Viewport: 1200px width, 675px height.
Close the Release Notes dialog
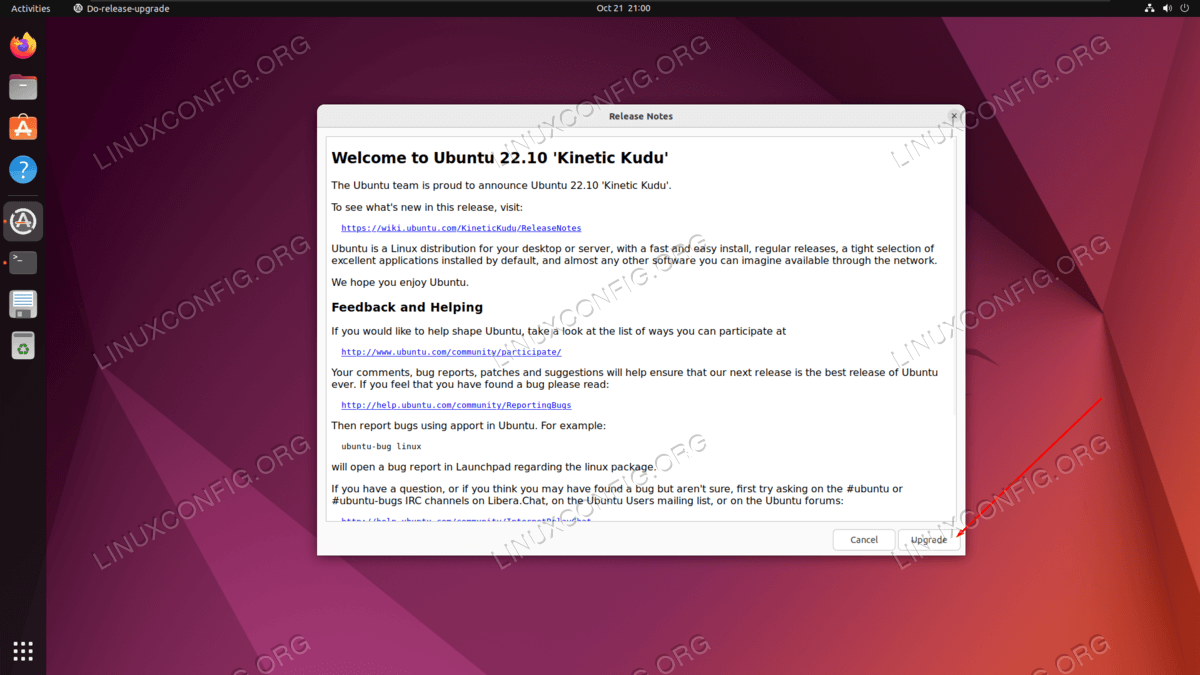coord(955,116)
